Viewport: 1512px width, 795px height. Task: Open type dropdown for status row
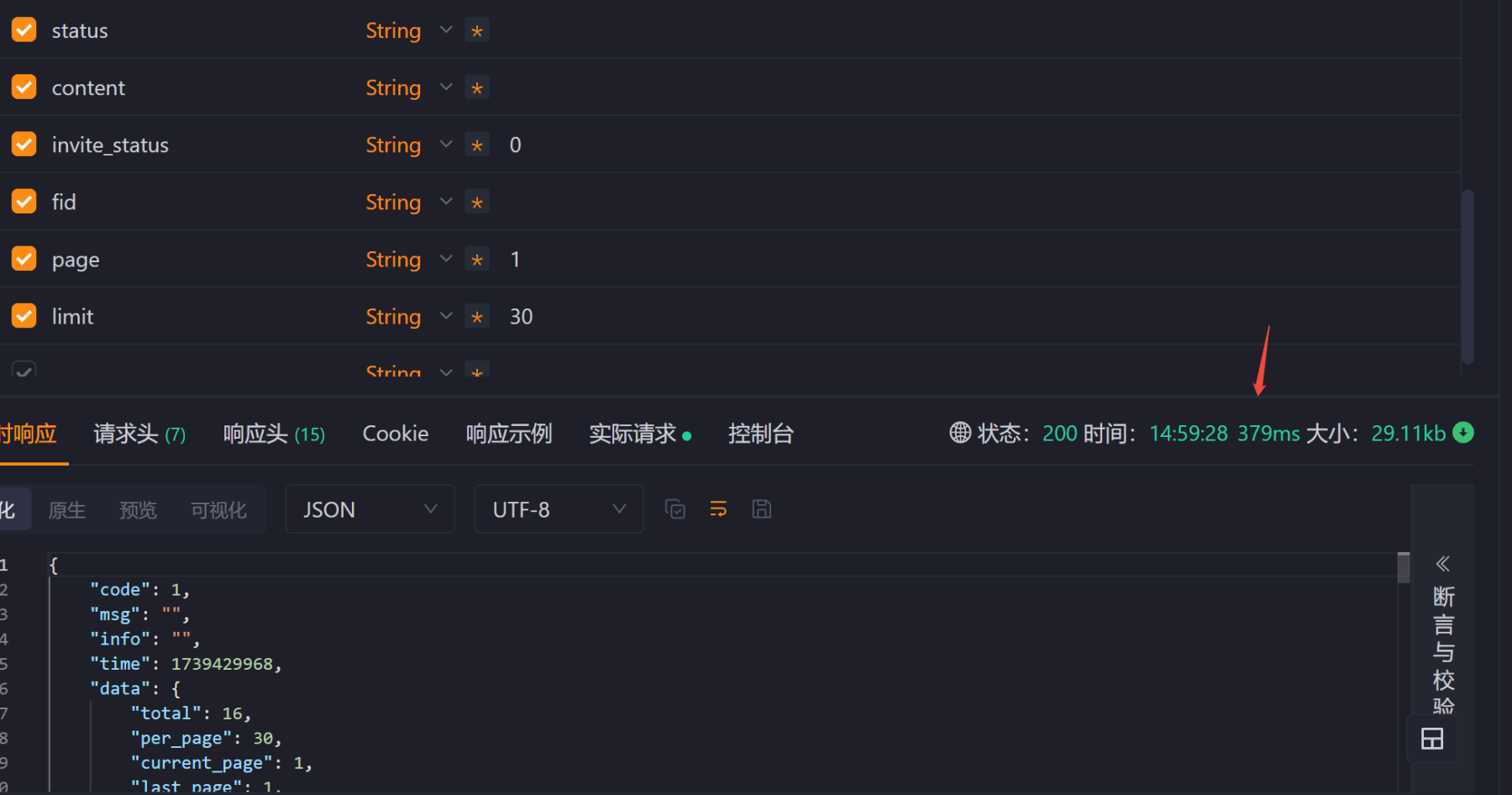409,30
